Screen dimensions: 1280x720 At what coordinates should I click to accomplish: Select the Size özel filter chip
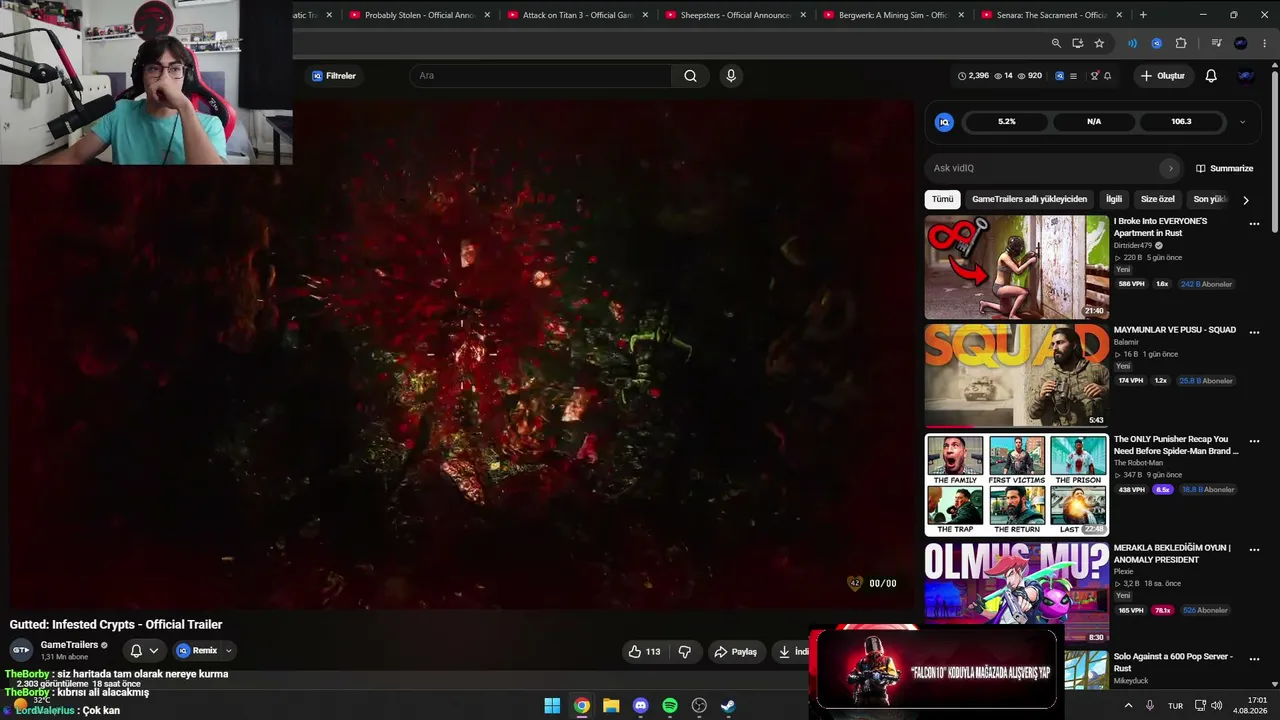(x=1158, y=199)
